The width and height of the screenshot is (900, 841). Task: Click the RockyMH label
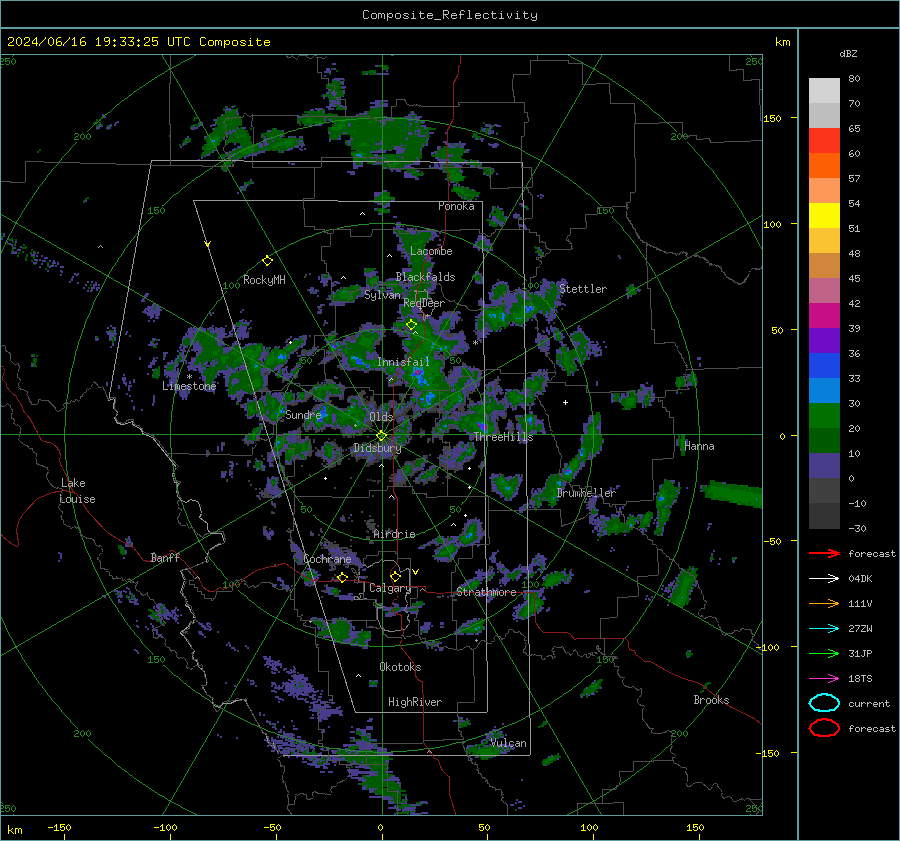264,280
